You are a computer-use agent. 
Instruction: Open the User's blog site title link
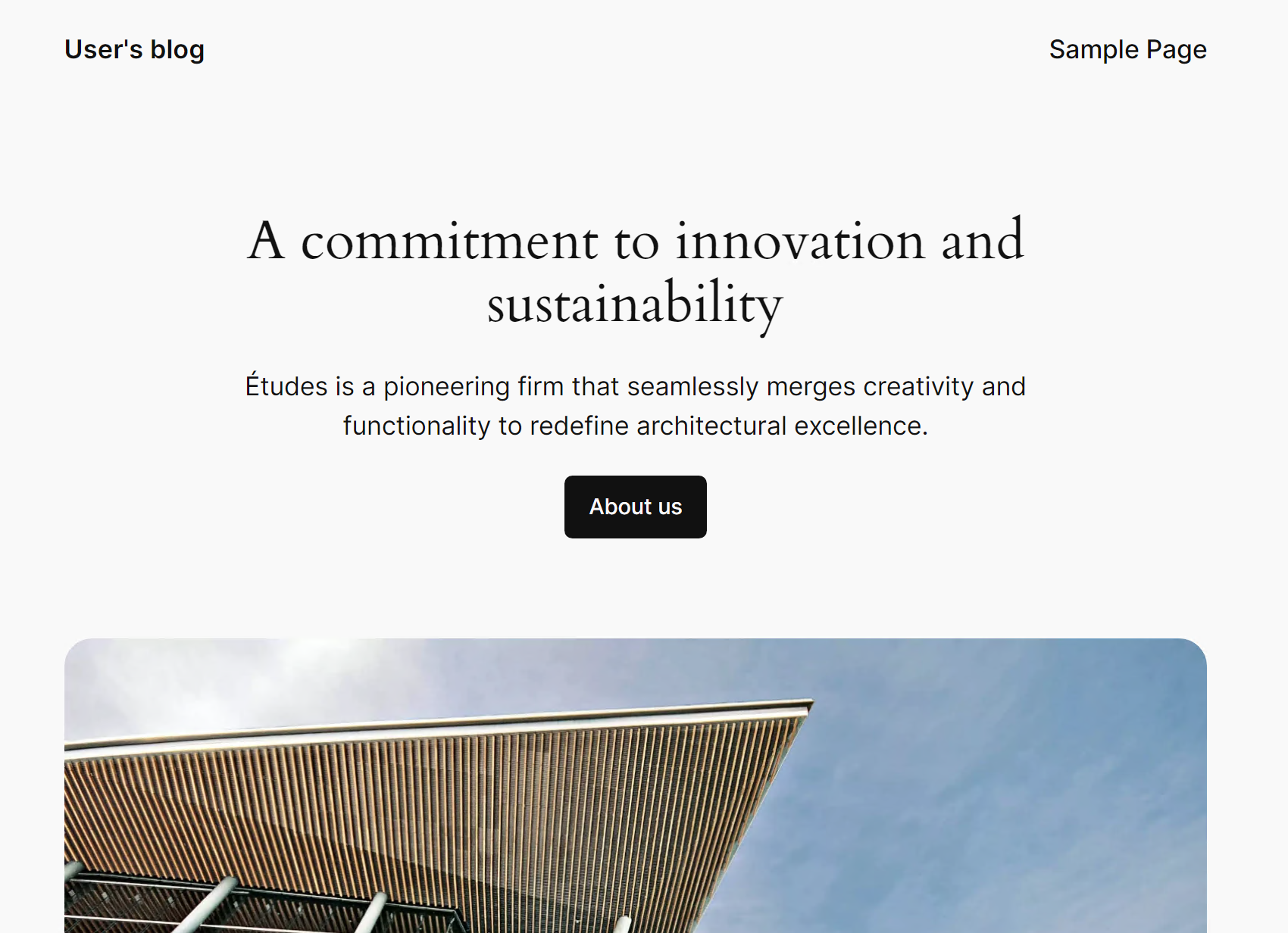pyautogui.click(x=134, y=49)
